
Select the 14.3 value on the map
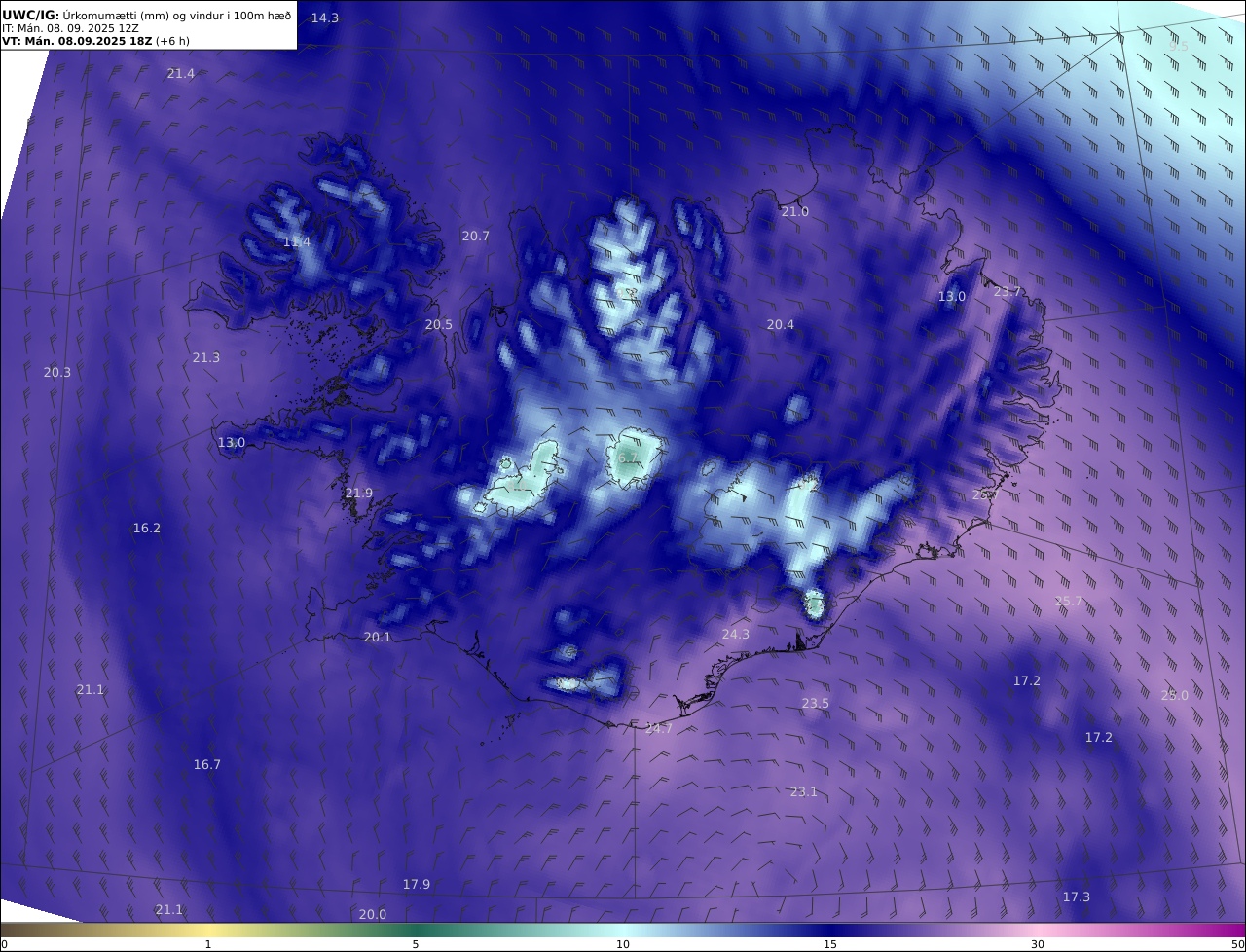(x=325, y=18)
